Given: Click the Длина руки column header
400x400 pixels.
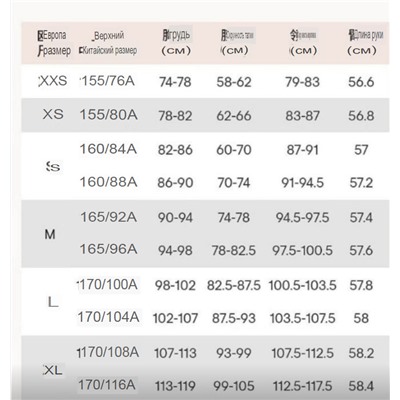Looking at the screenshot, I should (x=362, y=43).
